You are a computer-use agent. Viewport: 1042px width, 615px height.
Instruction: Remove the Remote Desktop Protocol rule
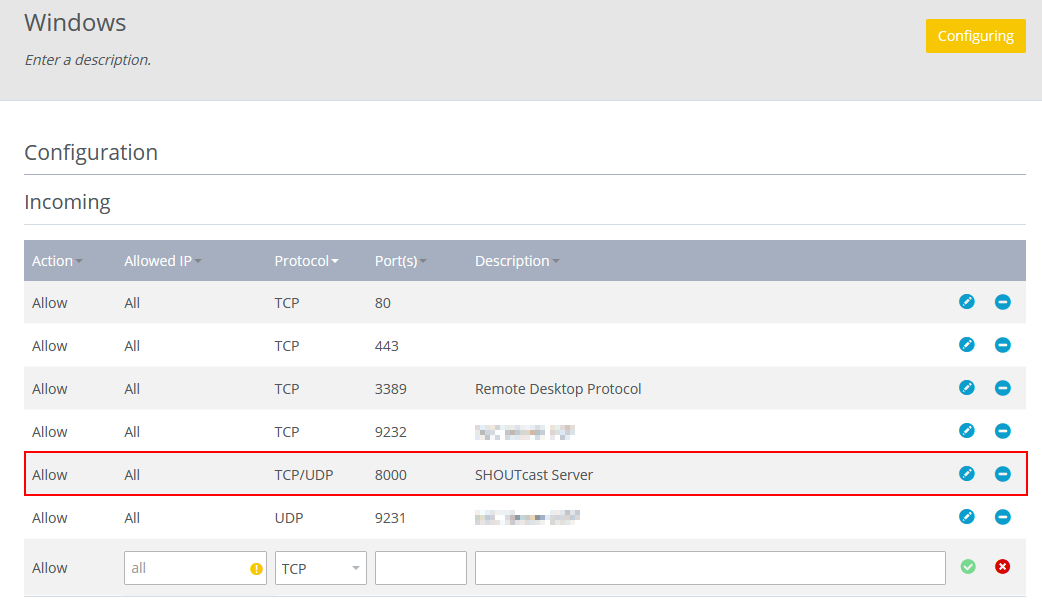coord(1003,388)
